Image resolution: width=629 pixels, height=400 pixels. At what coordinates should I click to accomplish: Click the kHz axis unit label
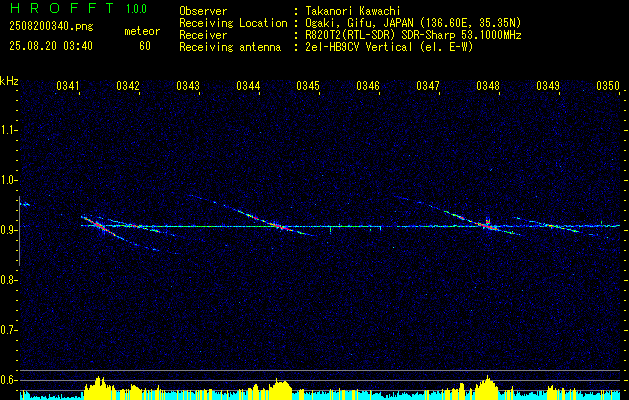pos(10,81)
